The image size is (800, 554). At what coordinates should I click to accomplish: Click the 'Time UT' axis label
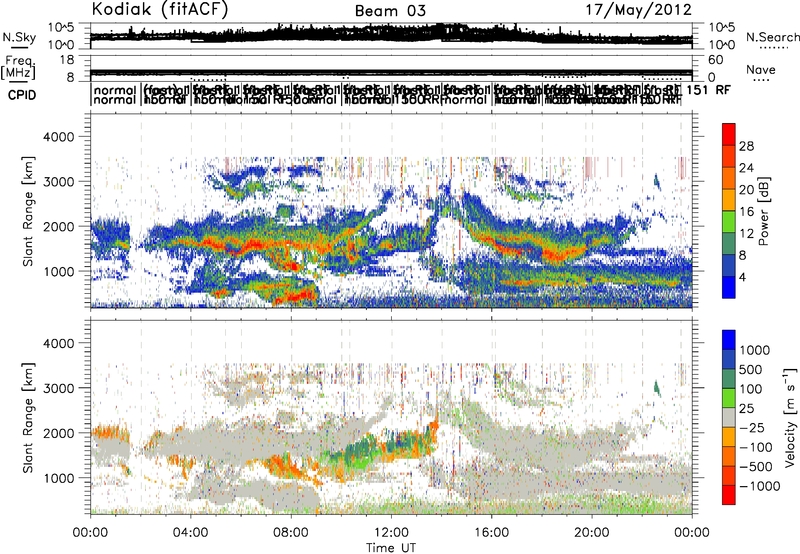tap(391, 548)
